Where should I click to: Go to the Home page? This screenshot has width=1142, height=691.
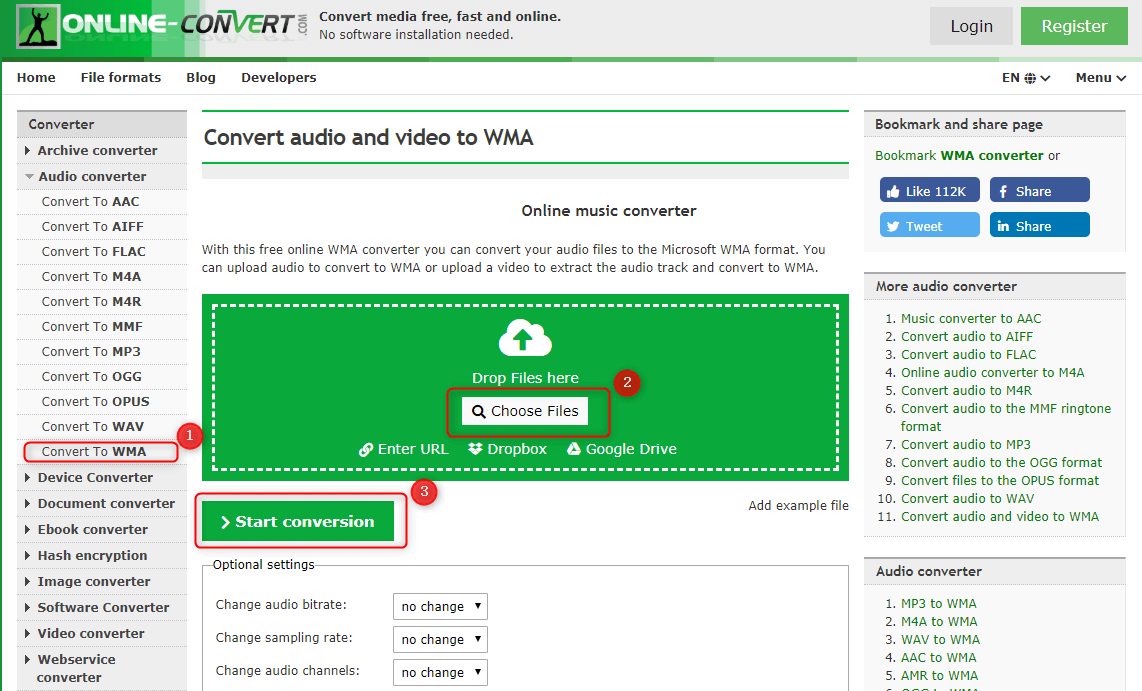[36, 78]
